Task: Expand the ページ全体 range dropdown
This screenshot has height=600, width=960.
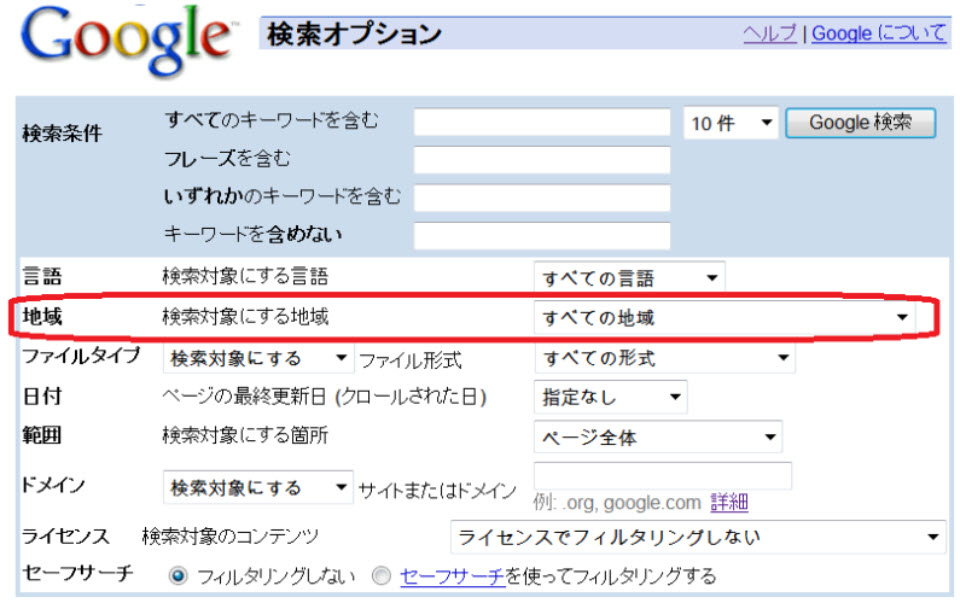Action: tap(657, 437)
